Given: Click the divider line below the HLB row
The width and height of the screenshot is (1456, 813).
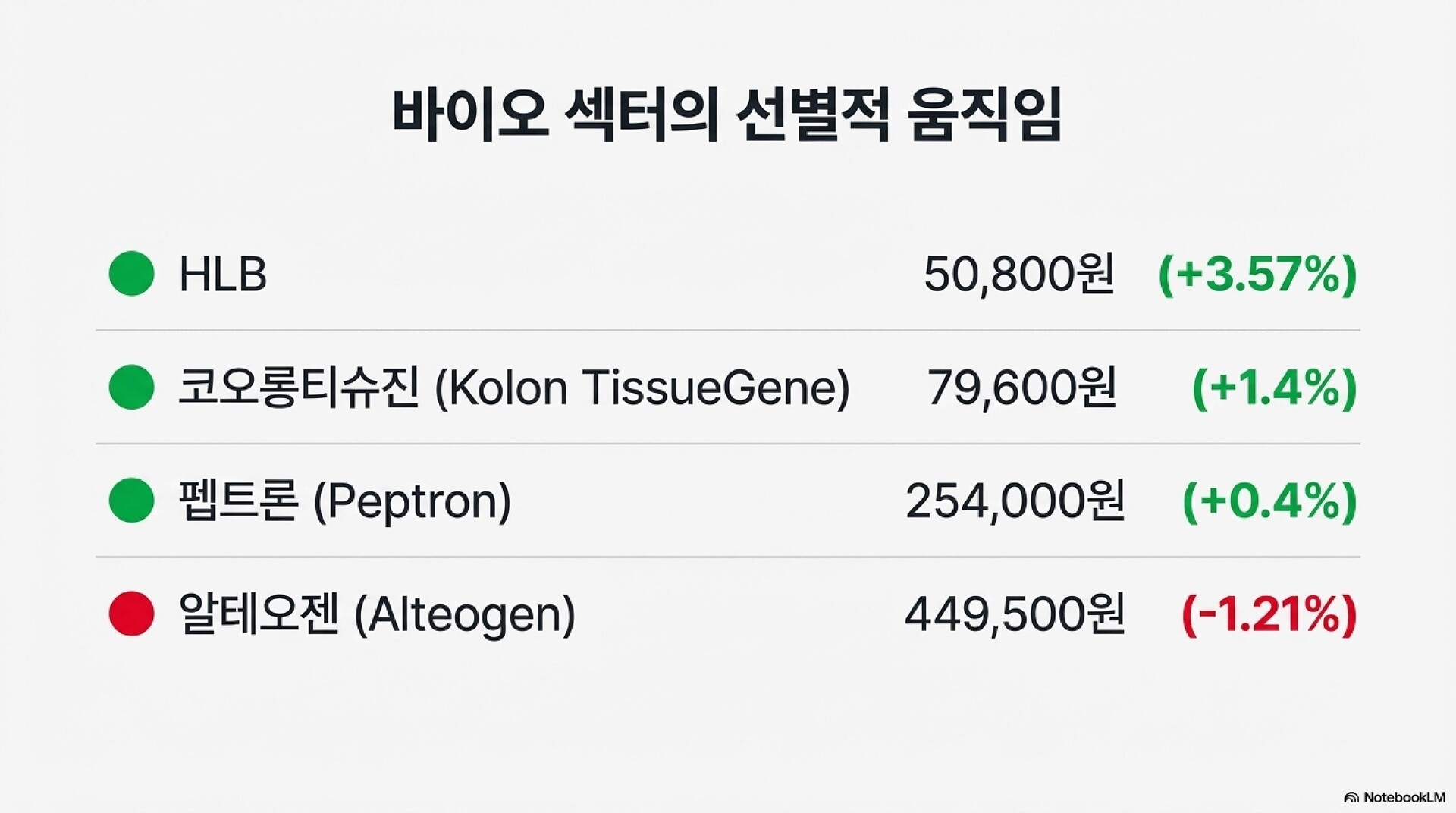Looking at the screenshot, I should 728,331.
